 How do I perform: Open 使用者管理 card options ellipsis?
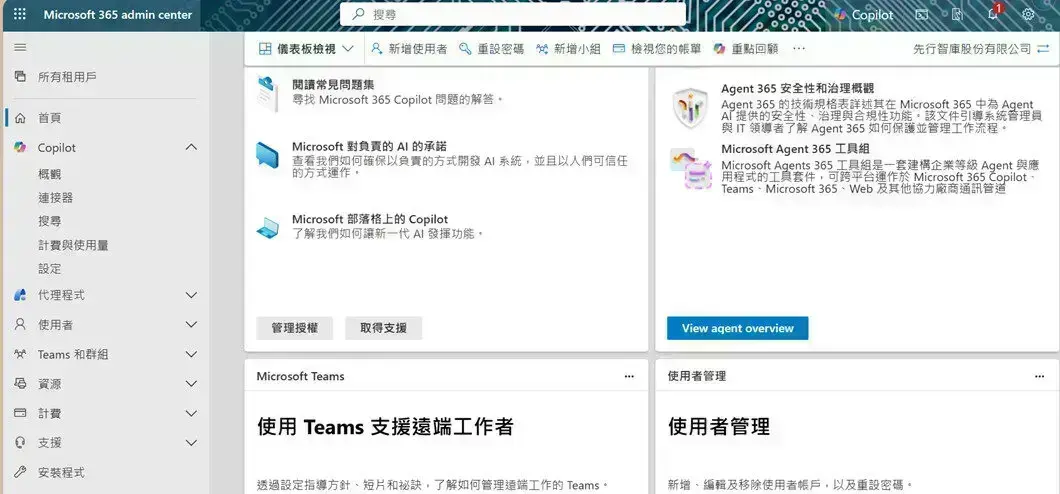1040,376
